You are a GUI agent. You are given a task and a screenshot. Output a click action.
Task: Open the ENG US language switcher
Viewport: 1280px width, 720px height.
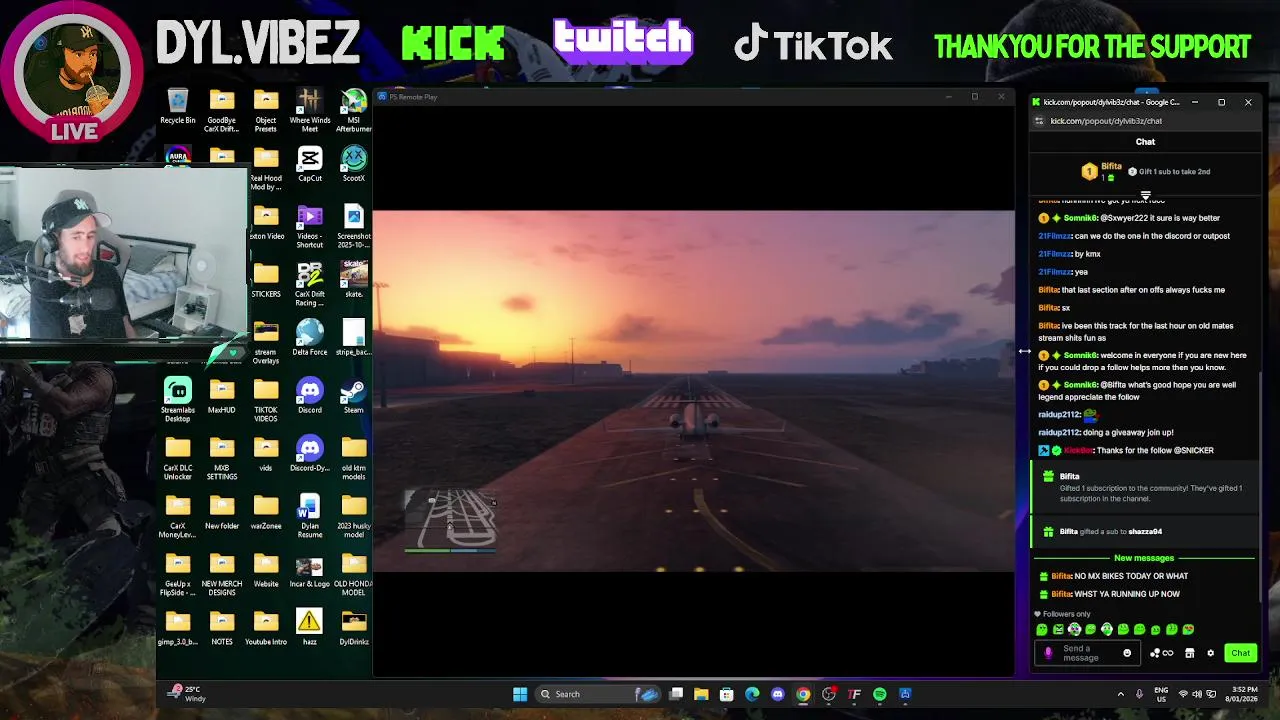pos(1161,694)
